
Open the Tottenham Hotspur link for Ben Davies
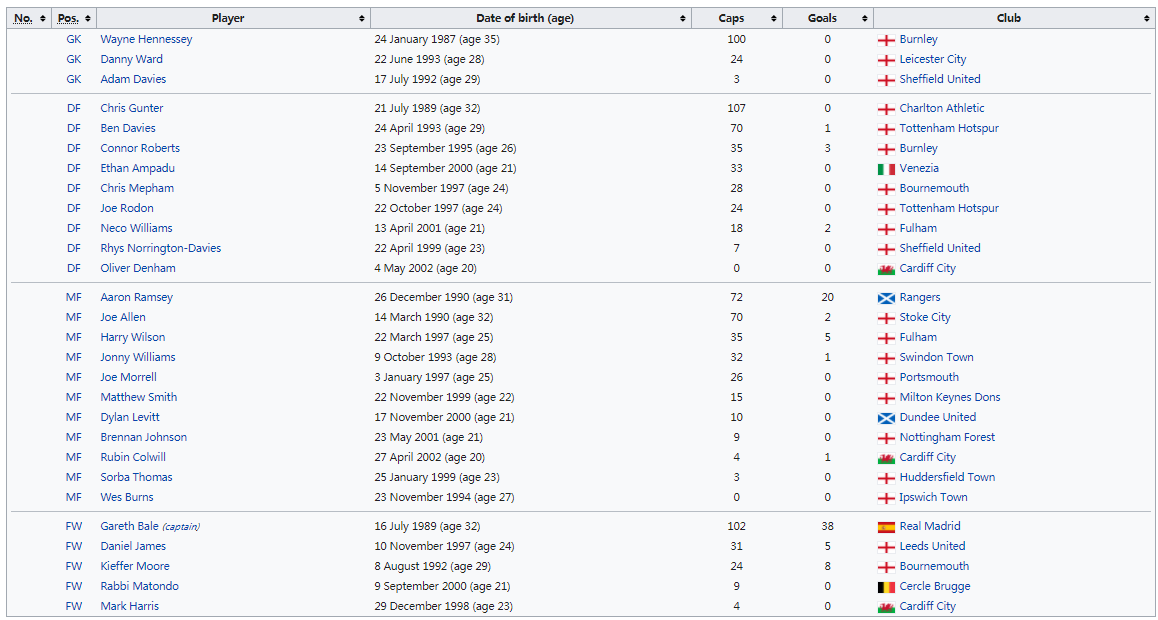pyautogui.click(x=948, y=128)
